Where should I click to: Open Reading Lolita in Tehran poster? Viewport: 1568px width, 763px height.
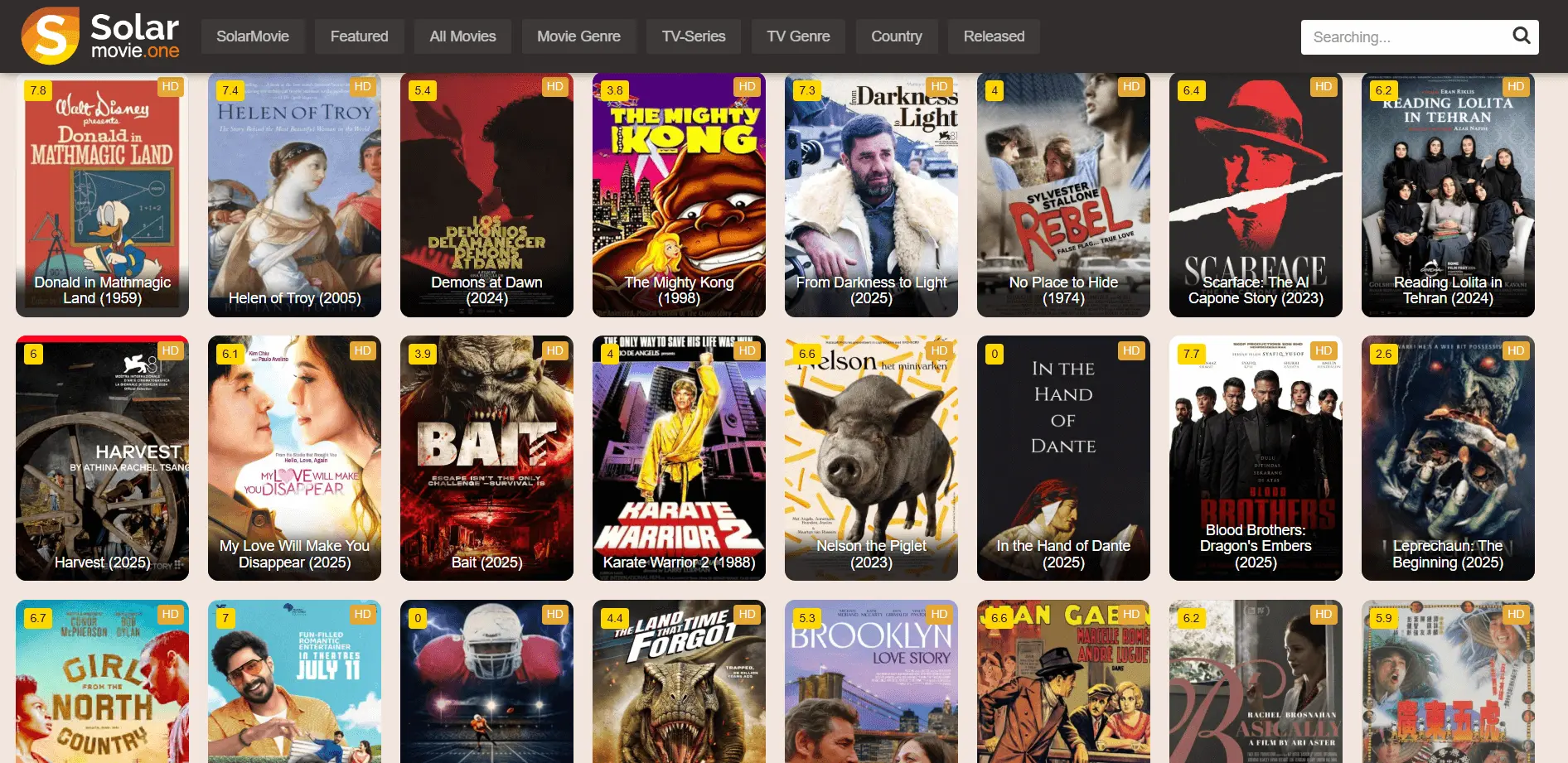click(x=1448, y=195)
